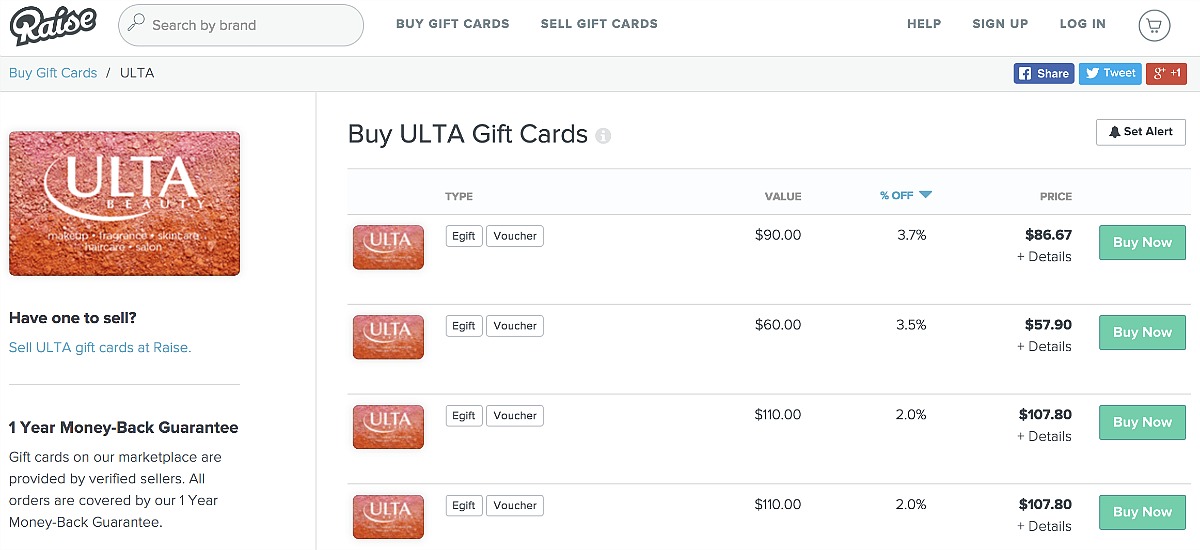Expand Details under the $86.67 price

pos(1044,257)
